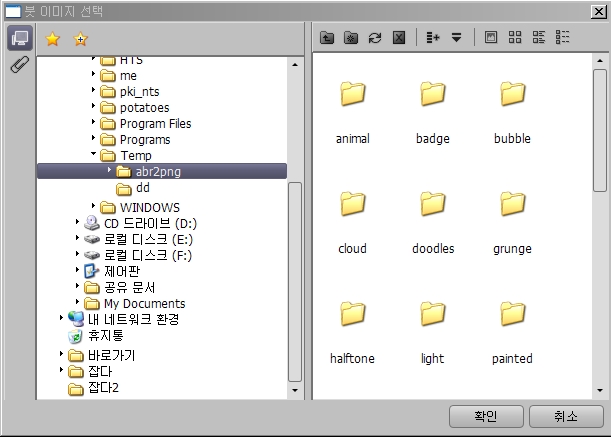Click the 취소 cancel button
This screenshot has width=611, height=438.
point(566,416)
